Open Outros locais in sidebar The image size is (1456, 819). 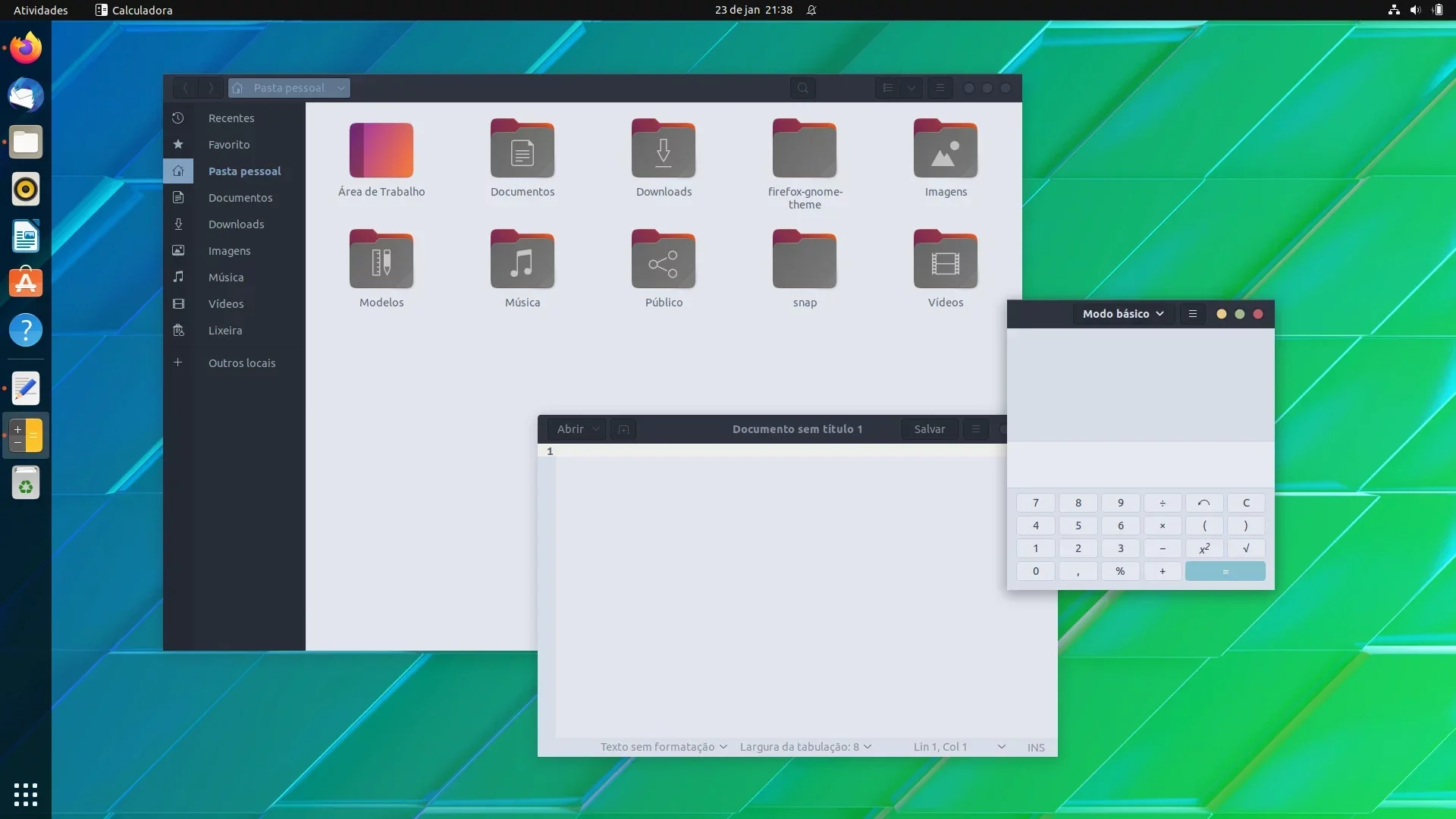[234, 363]
